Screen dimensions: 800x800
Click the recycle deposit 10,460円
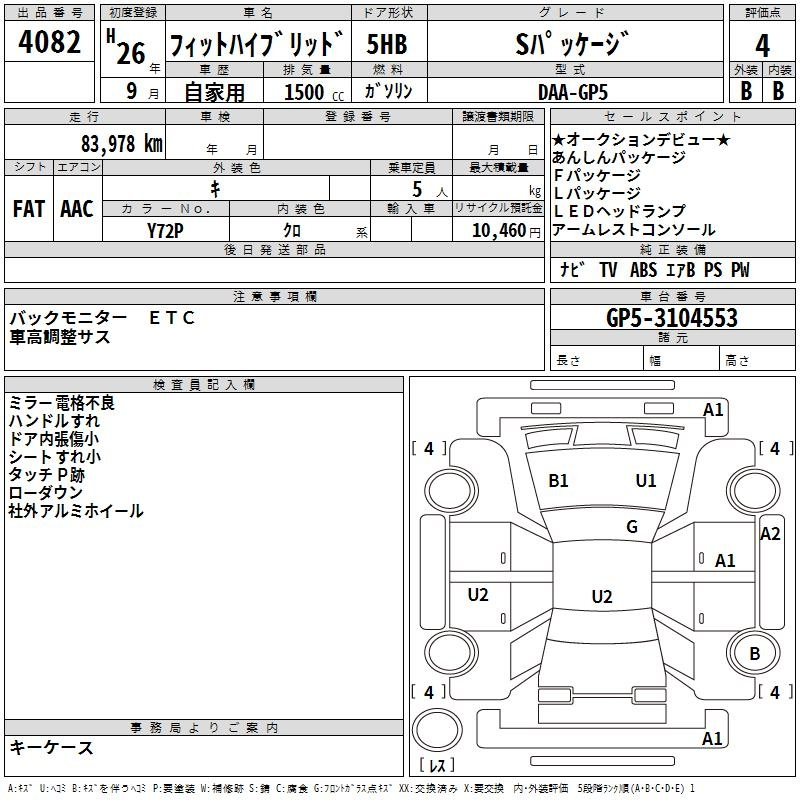[506, 231]
